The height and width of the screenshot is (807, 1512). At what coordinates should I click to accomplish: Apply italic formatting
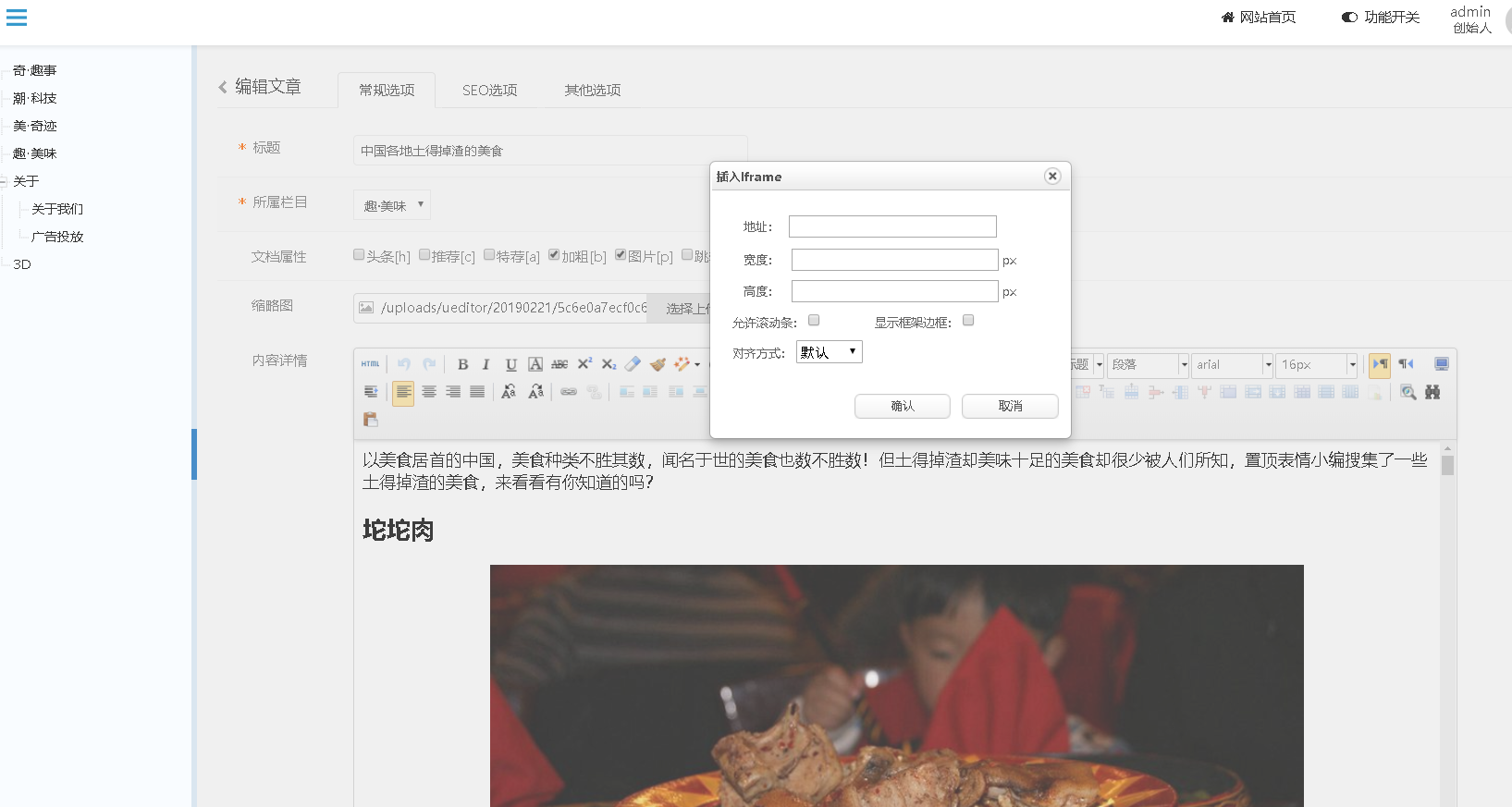point(486,364)
